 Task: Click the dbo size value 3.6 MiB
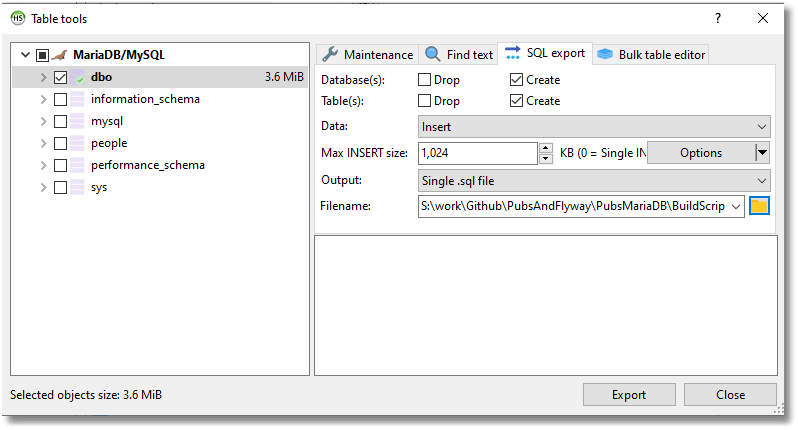(x=284, y=77)
